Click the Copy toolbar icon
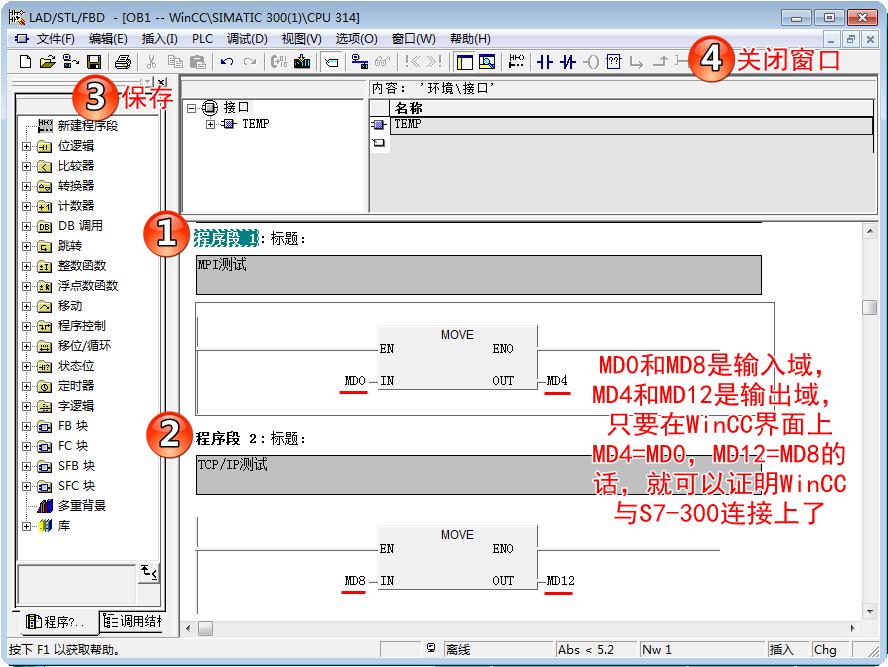This screenshot has width=888, height=667. (x=175, y=61)
